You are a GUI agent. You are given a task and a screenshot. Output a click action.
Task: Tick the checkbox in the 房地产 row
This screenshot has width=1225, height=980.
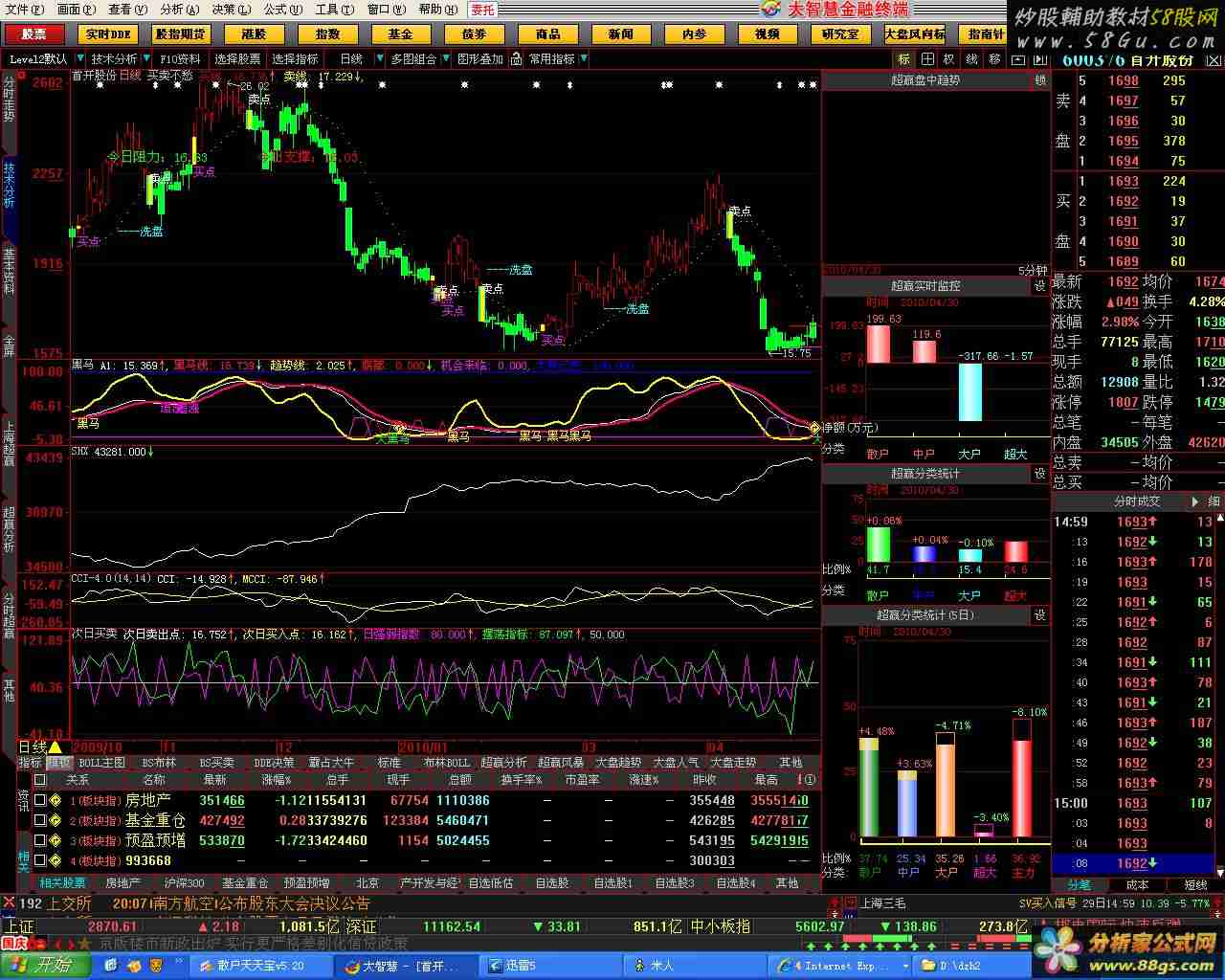point(40,801)
